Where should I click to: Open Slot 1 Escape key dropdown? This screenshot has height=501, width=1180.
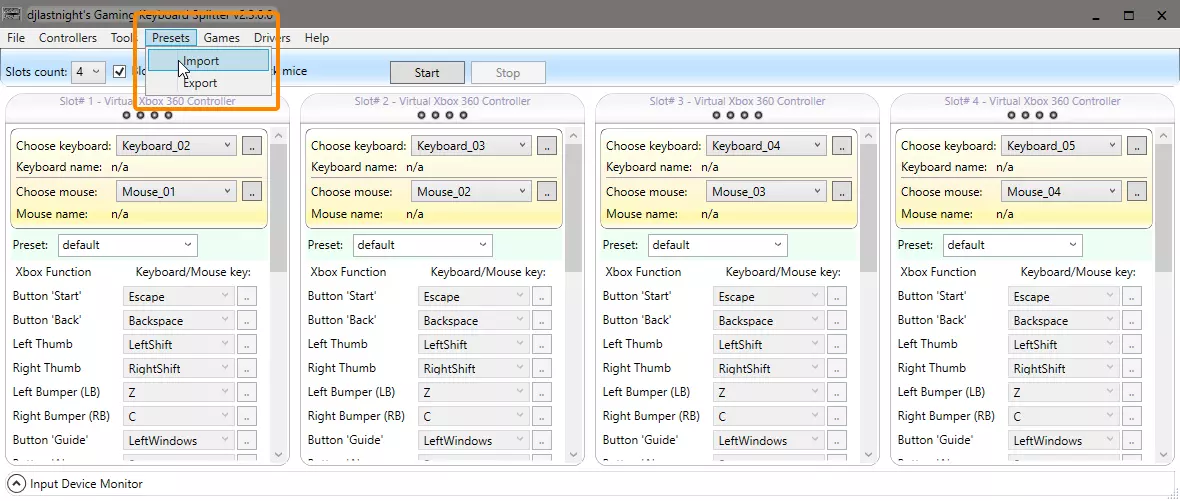coord(178,296)
